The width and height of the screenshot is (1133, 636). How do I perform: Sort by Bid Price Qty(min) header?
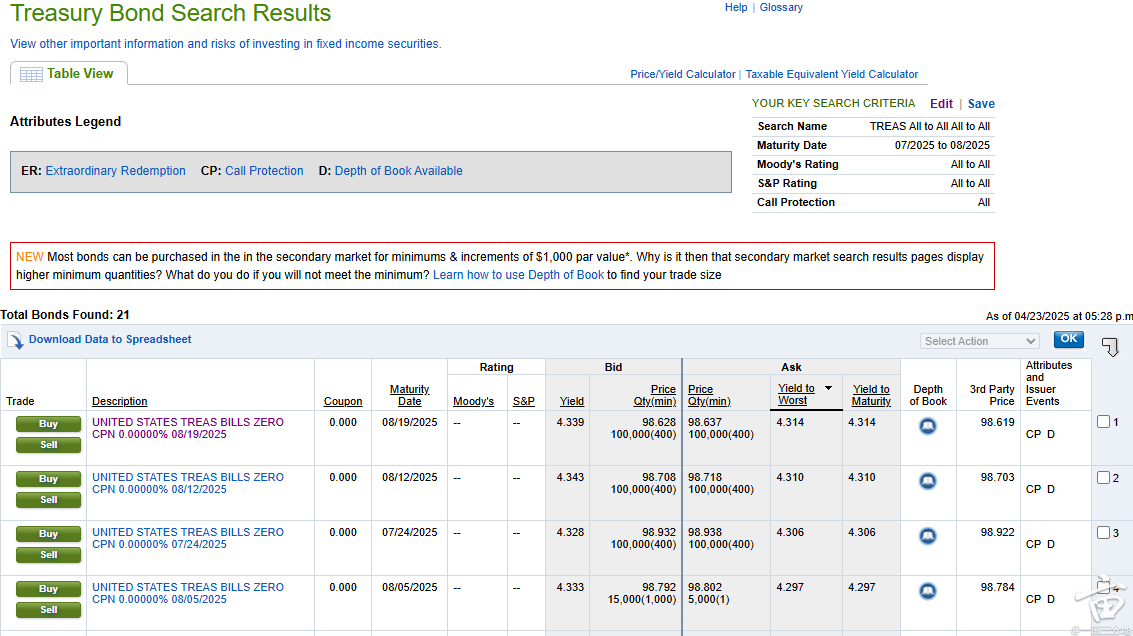655,395
